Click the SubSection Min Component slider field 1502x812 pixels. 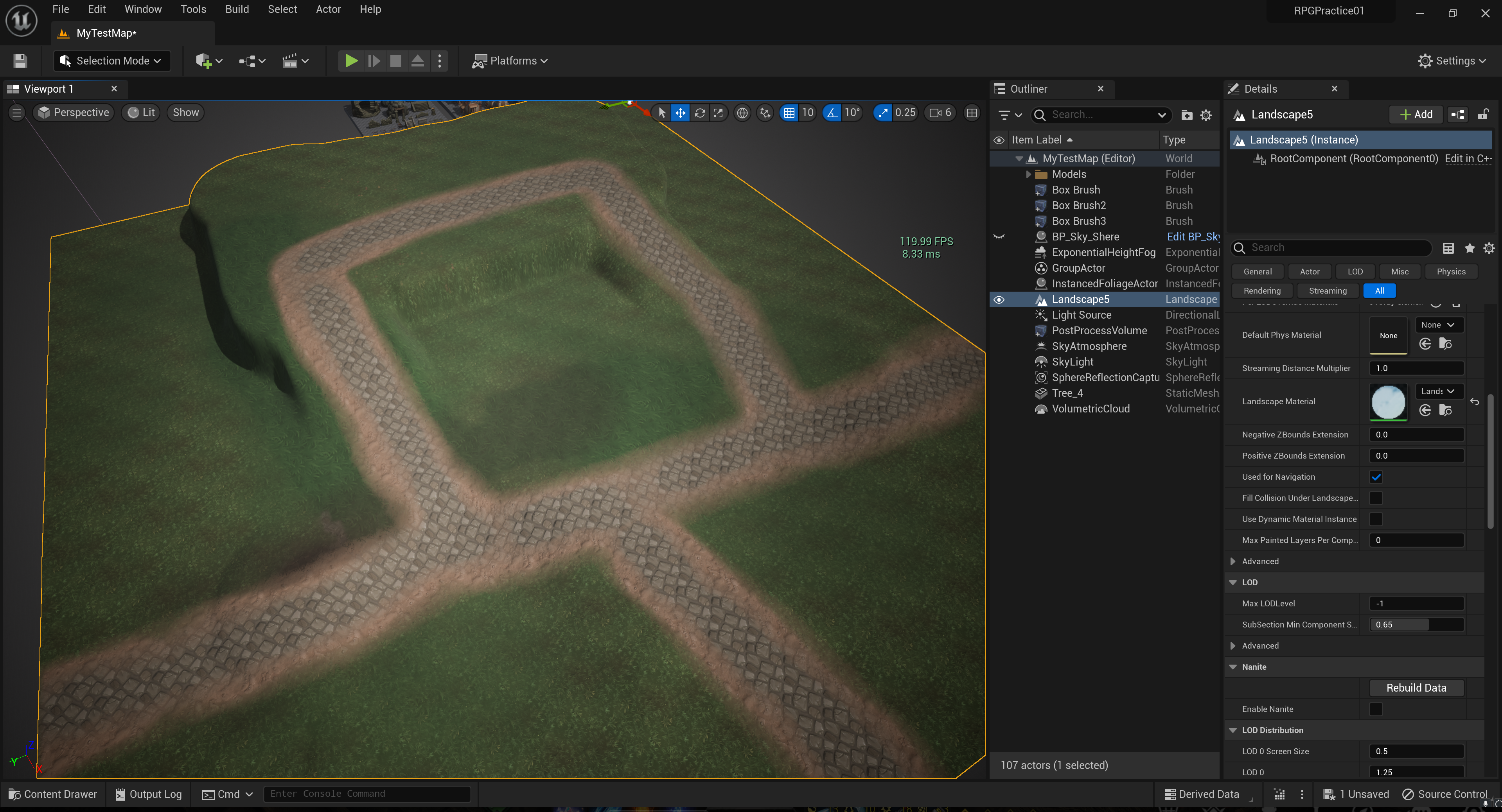pyautogui.click(x=1416, y=624)
